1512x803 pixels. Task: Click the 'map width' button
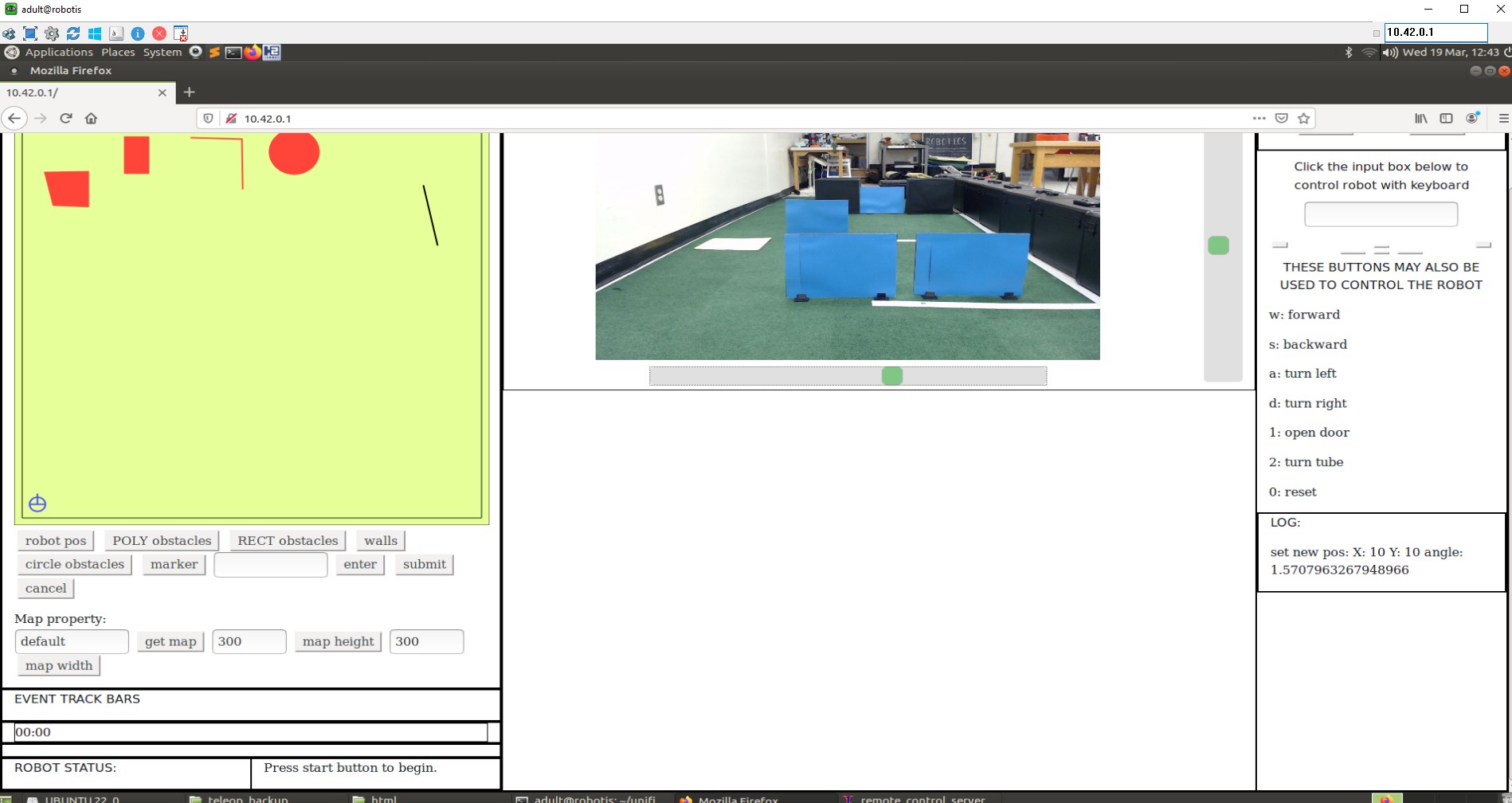(x=59, y=666)
